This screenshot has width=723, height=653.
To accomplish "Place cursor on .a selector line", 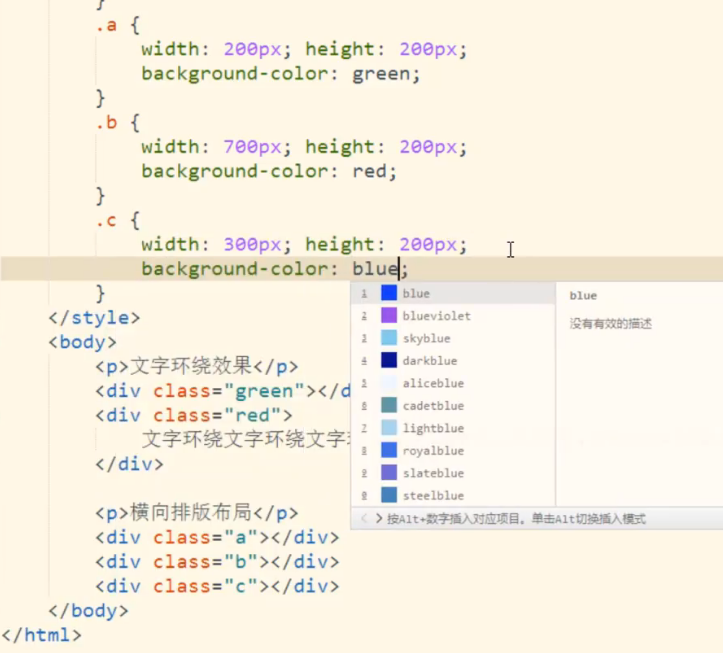I will tap(118, 26).
